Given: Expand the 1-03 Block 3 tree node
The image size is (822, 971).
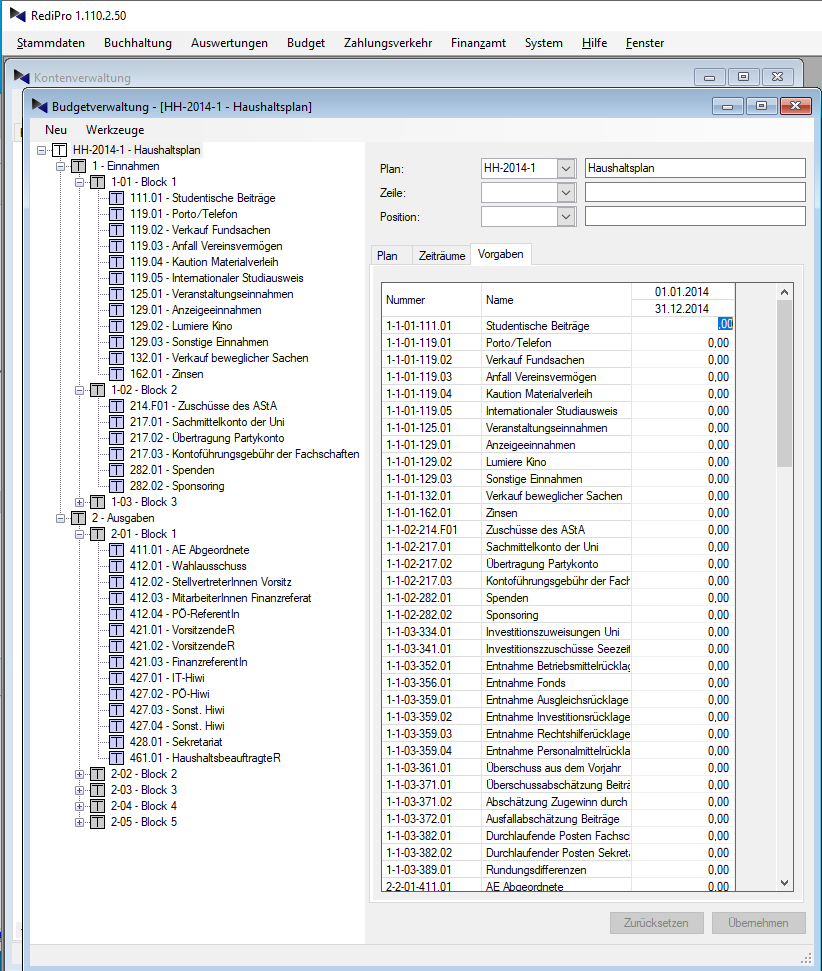Looking at the screenshot, I should (x=80, y=502).
